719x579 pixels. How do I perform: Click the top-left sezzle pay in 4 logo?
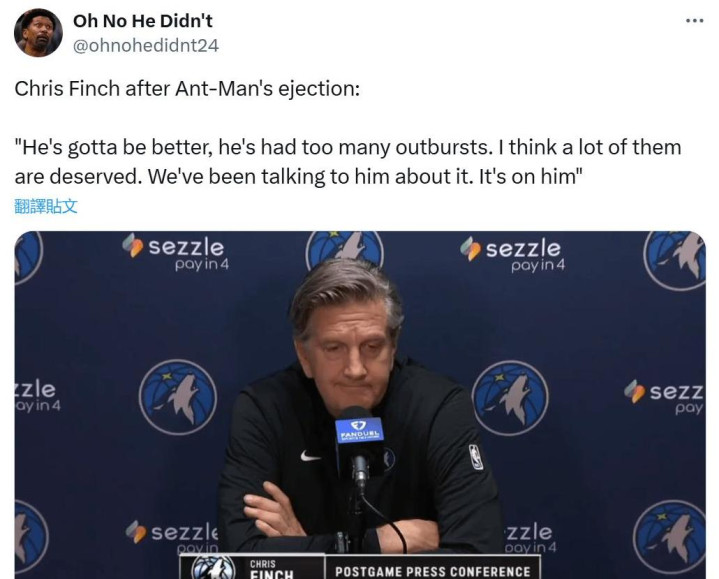pos(176,252)
